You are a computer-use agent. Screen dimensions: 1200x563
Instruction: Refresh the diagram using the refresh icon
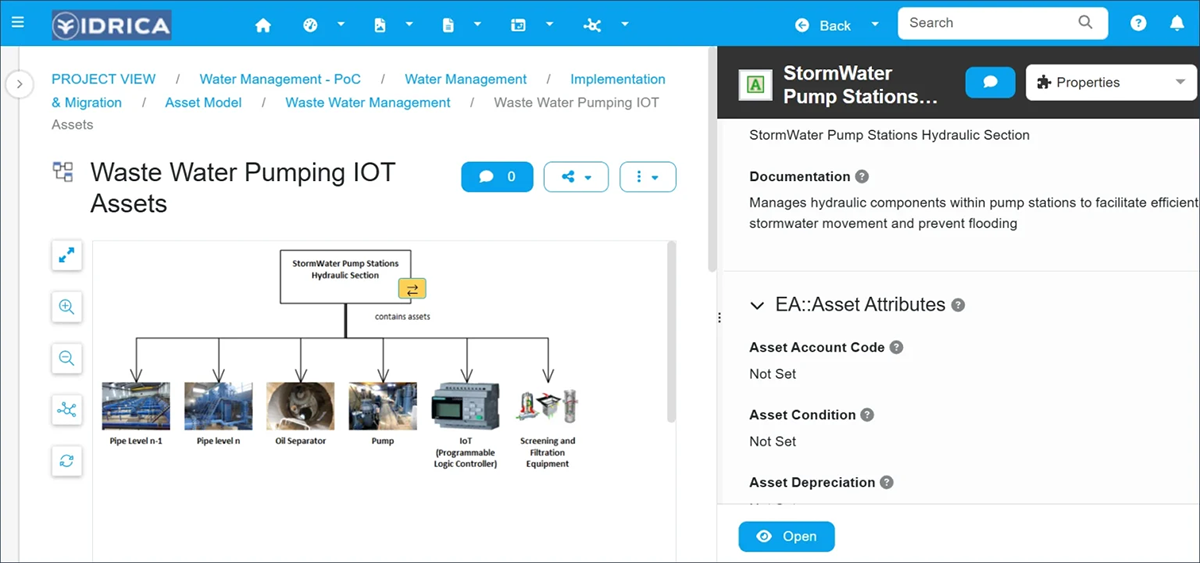coord(67,461)
